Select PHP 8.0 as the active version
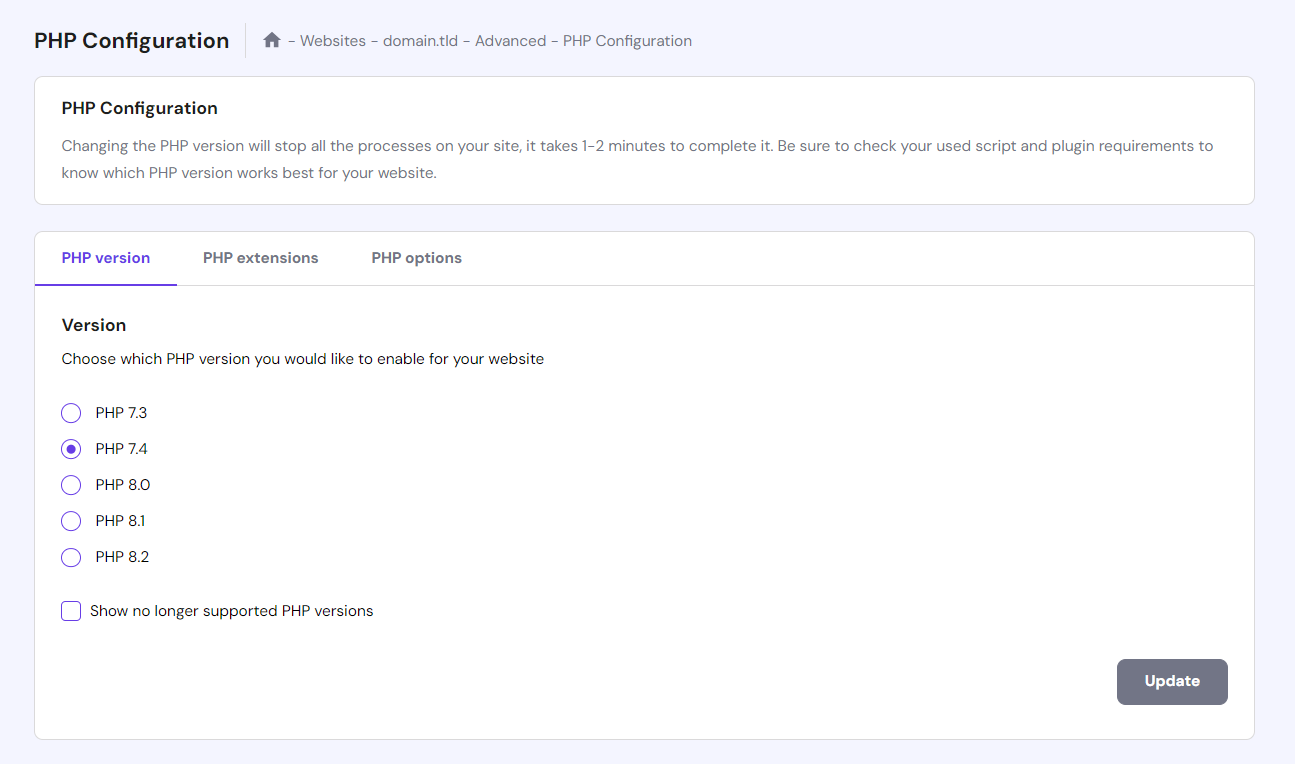The width and height of the screenshot is (1295, 764). 71,484
